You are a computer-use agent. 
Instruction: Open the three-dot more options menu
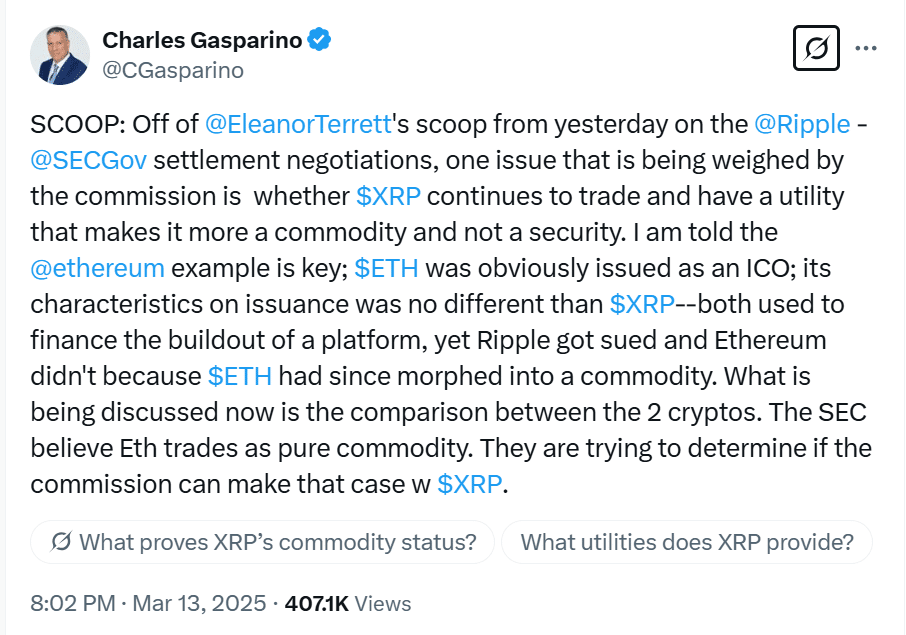[866, 48]
